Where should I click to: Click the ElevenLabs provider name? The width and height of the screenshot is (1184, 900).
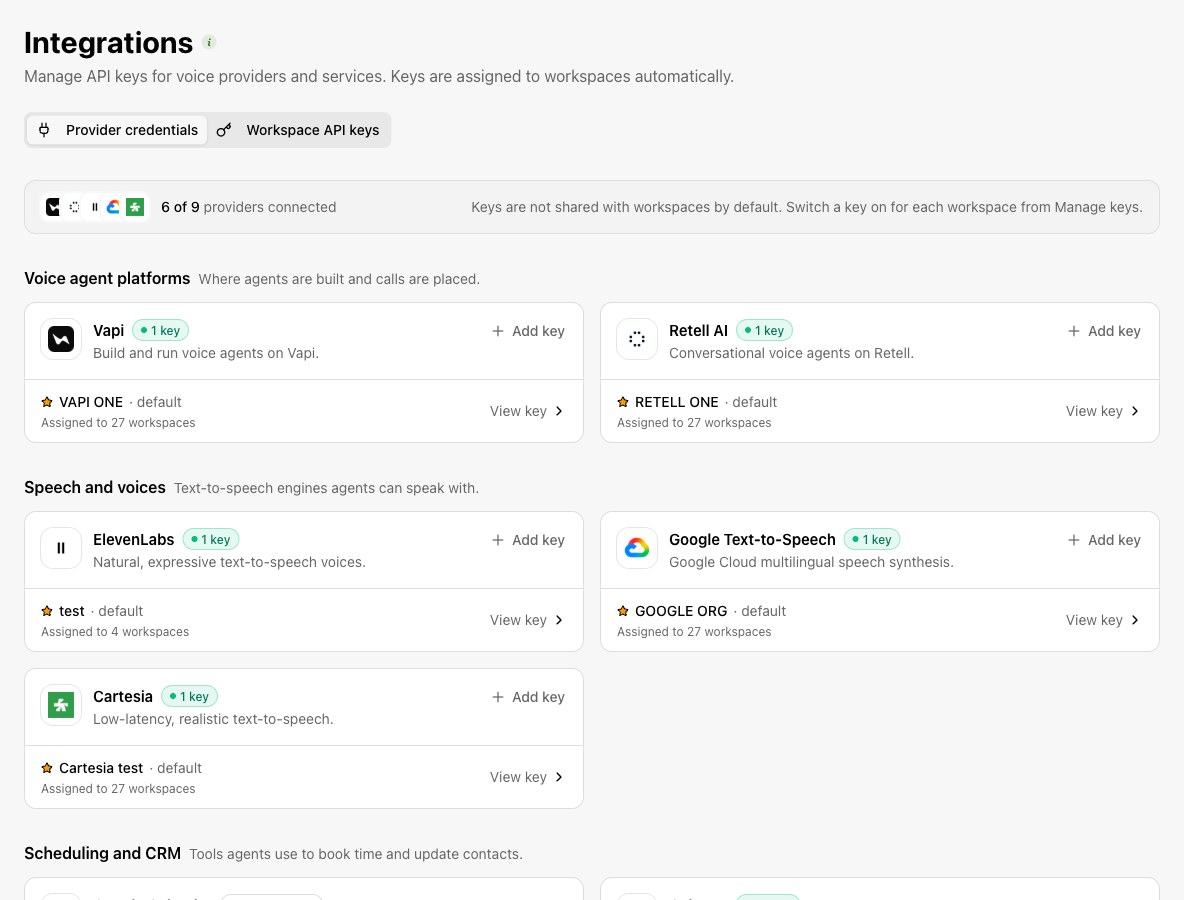tap(134, 539)
